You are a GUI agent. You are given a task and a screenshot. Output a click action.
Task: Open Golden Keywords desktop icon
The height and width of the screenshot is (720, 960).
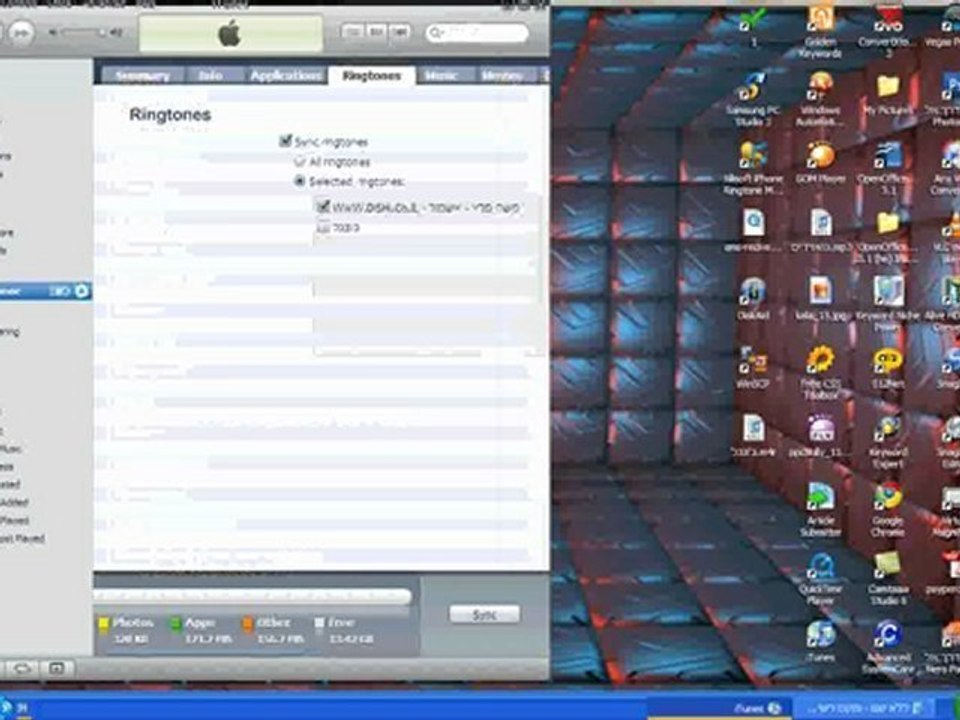820,32
